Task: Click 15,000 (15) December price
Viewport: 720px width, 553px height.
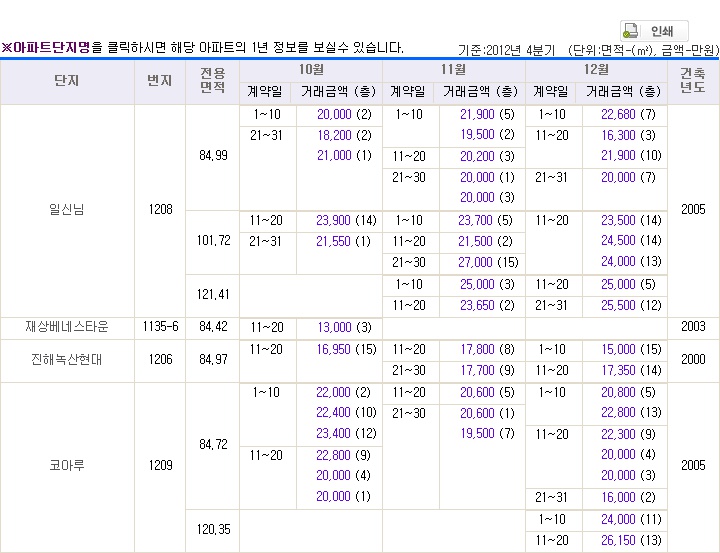Action: coord(631,350)
